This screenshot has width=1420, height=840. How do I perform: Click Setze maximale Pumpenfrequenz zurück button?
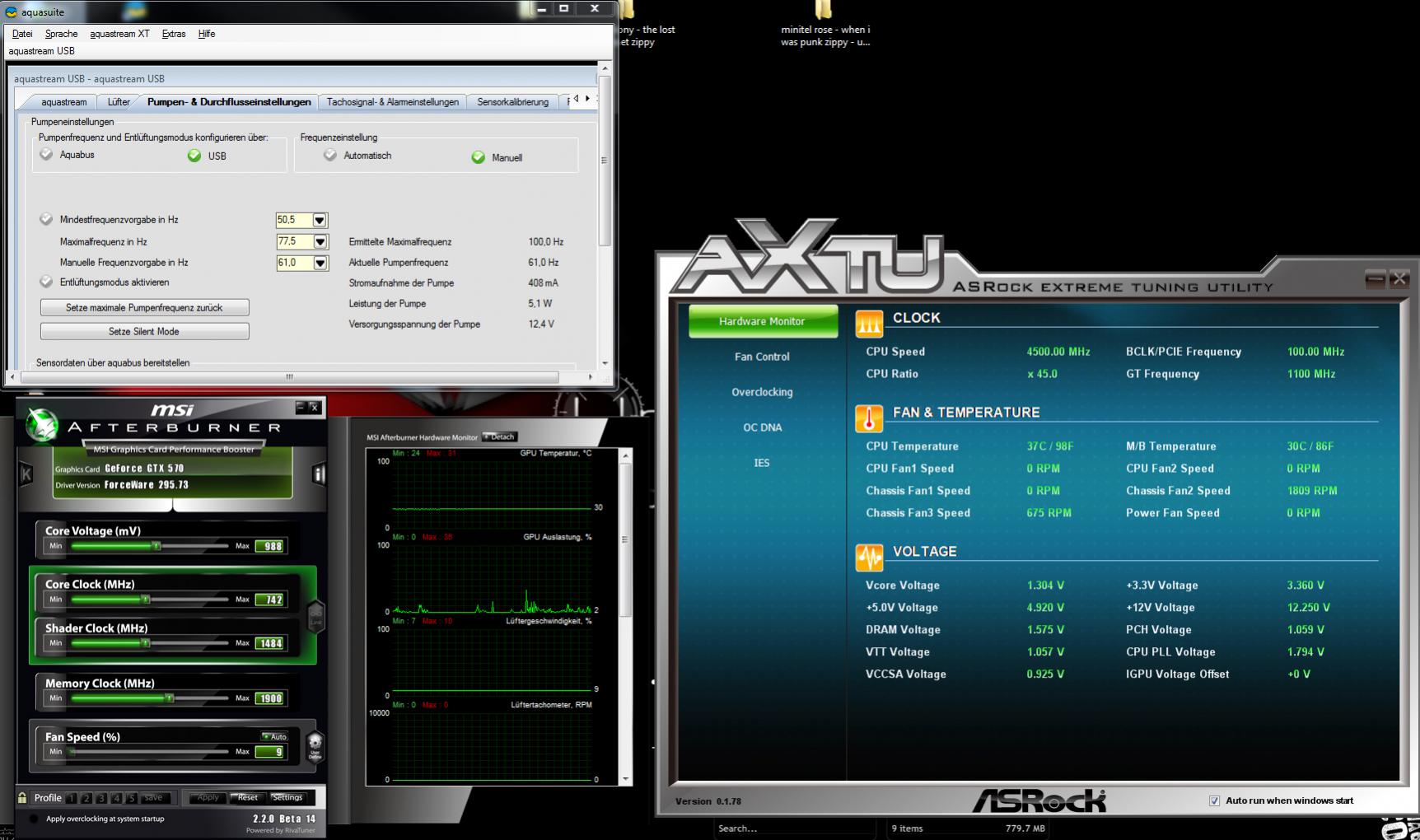[144, 308]
